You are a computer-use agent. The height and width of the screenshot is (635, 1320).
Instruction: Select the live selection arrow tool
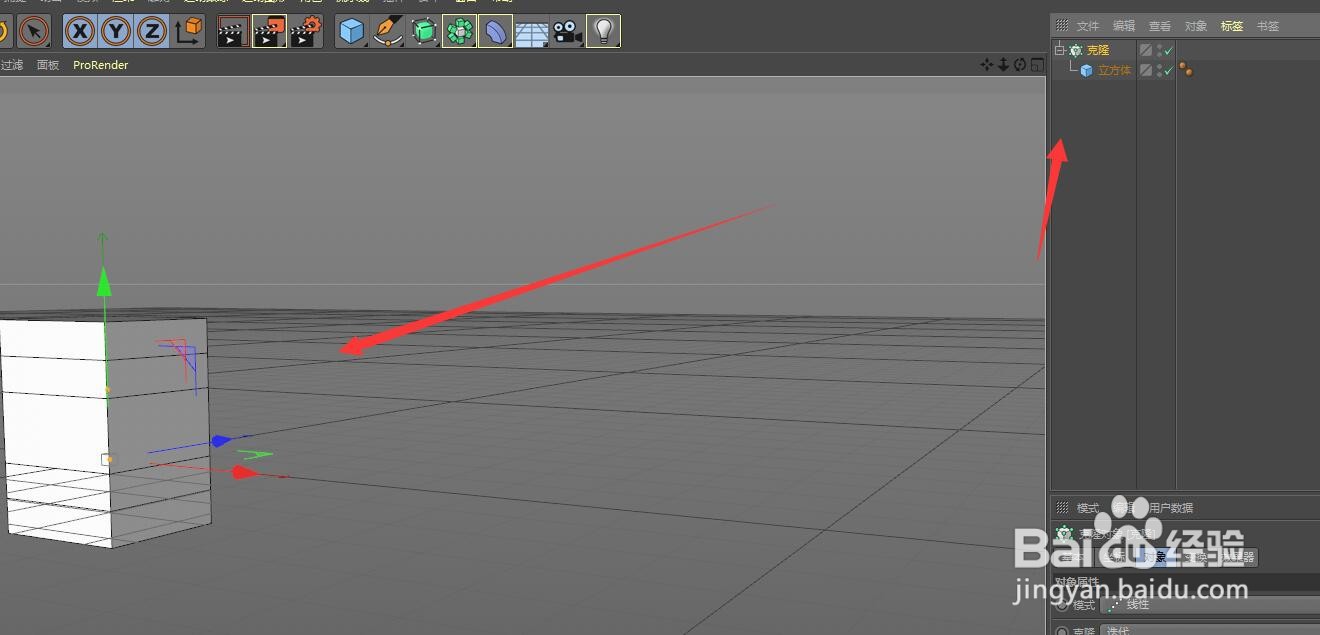(34, 32)
